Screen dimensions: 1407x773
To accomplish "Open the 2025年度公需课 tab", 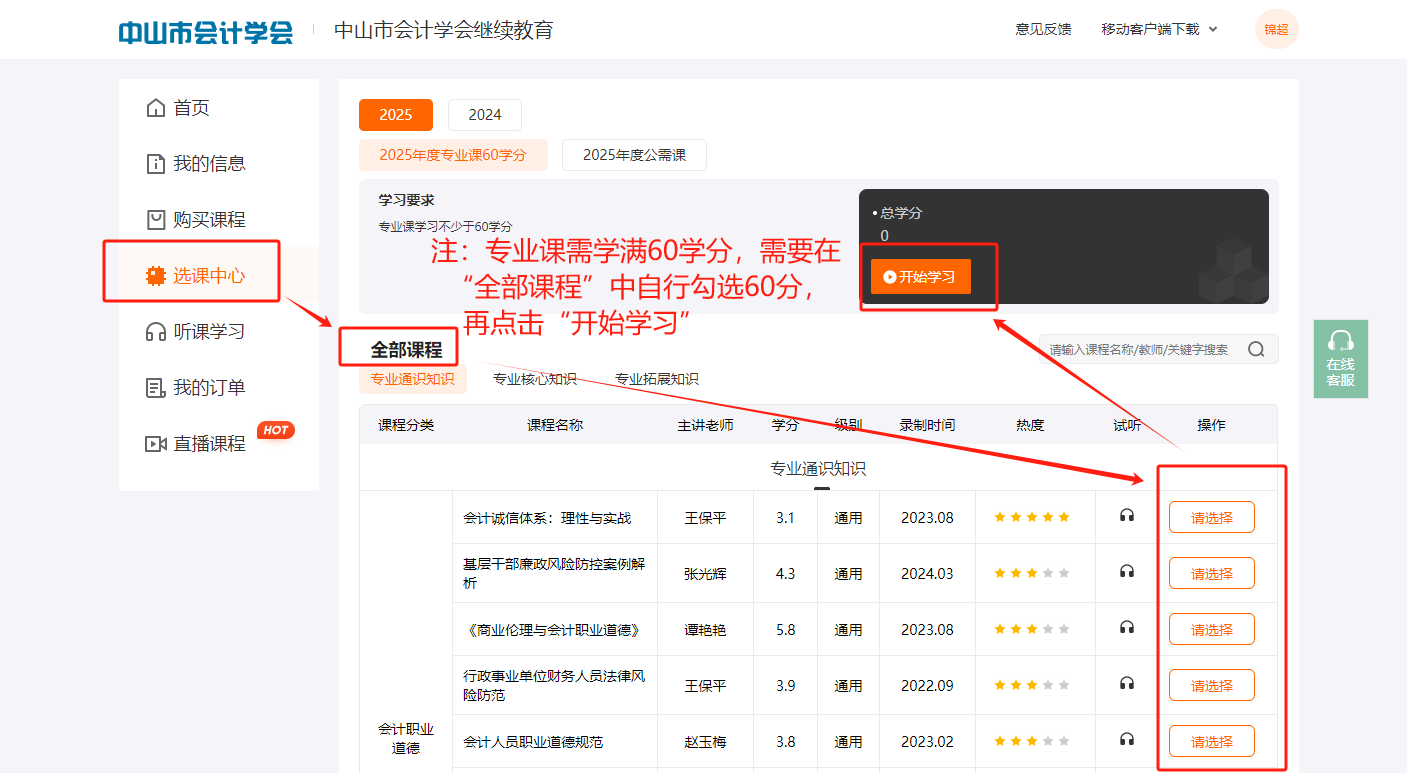I will coord(634,155).
